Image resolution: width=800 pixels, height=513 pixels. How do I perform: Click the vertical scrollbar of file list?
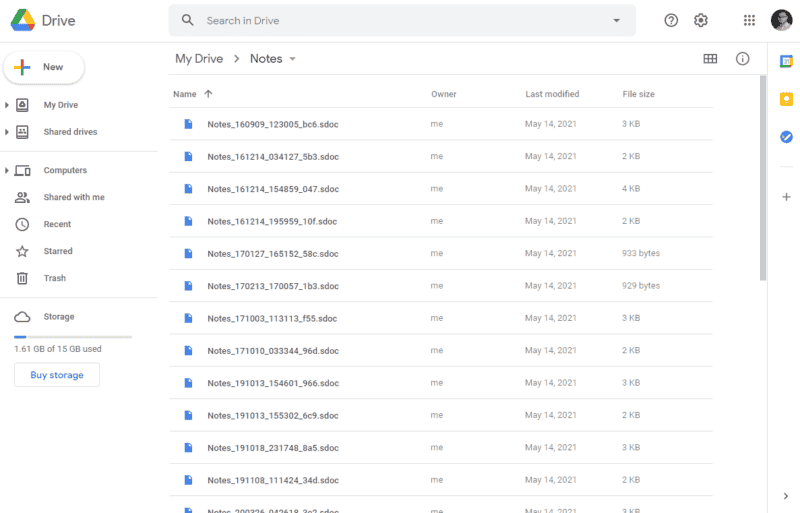pos(763,178)
